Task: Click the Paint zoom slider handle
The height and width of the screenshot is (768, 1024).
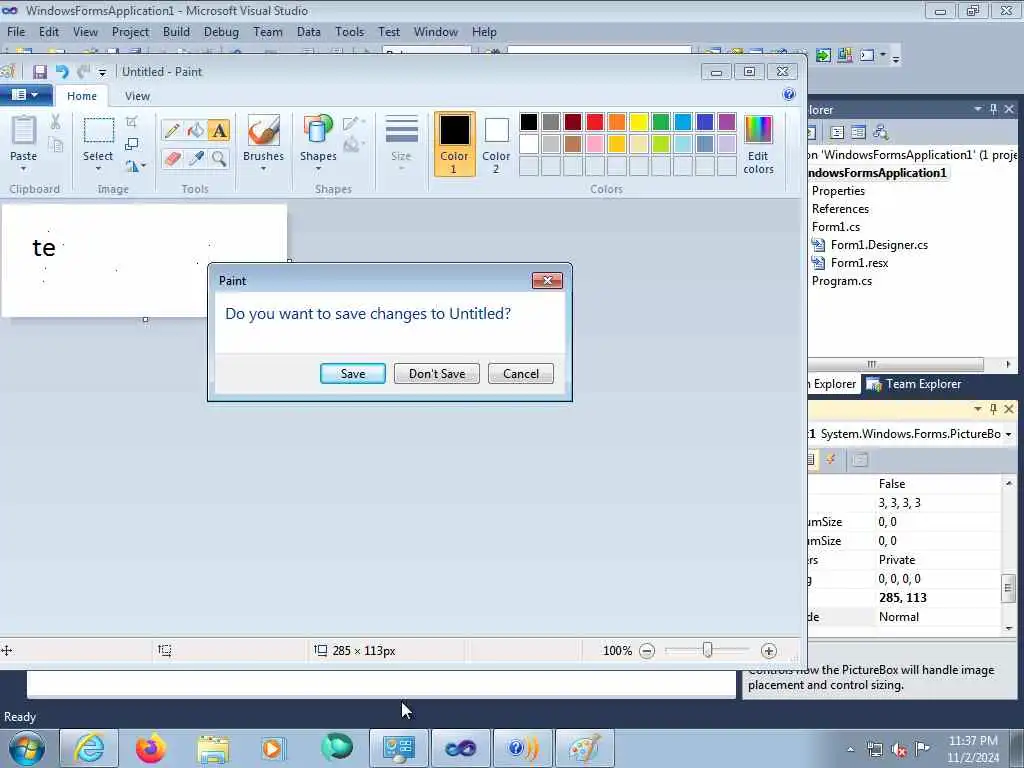Action: tap(707, 650)
